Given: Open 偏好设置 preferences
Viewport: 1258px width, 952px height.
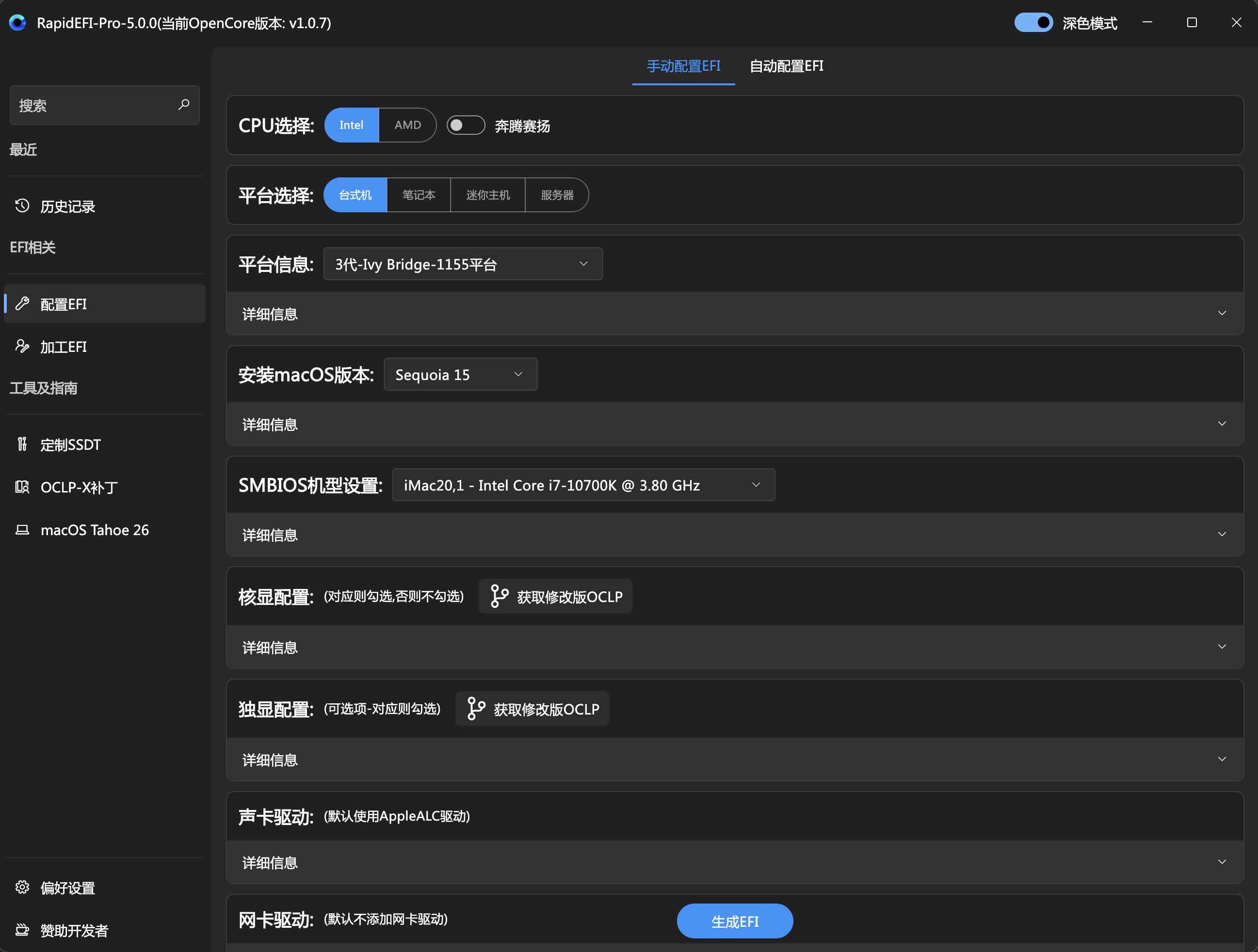Looking at the screenshot, I should click(x=105, y=887).
